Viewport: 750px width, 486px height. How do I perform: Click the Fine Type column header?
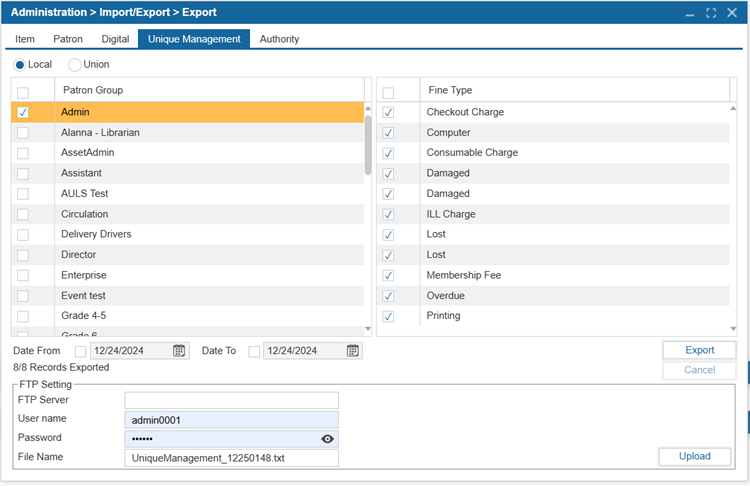[x=575, y=90]
